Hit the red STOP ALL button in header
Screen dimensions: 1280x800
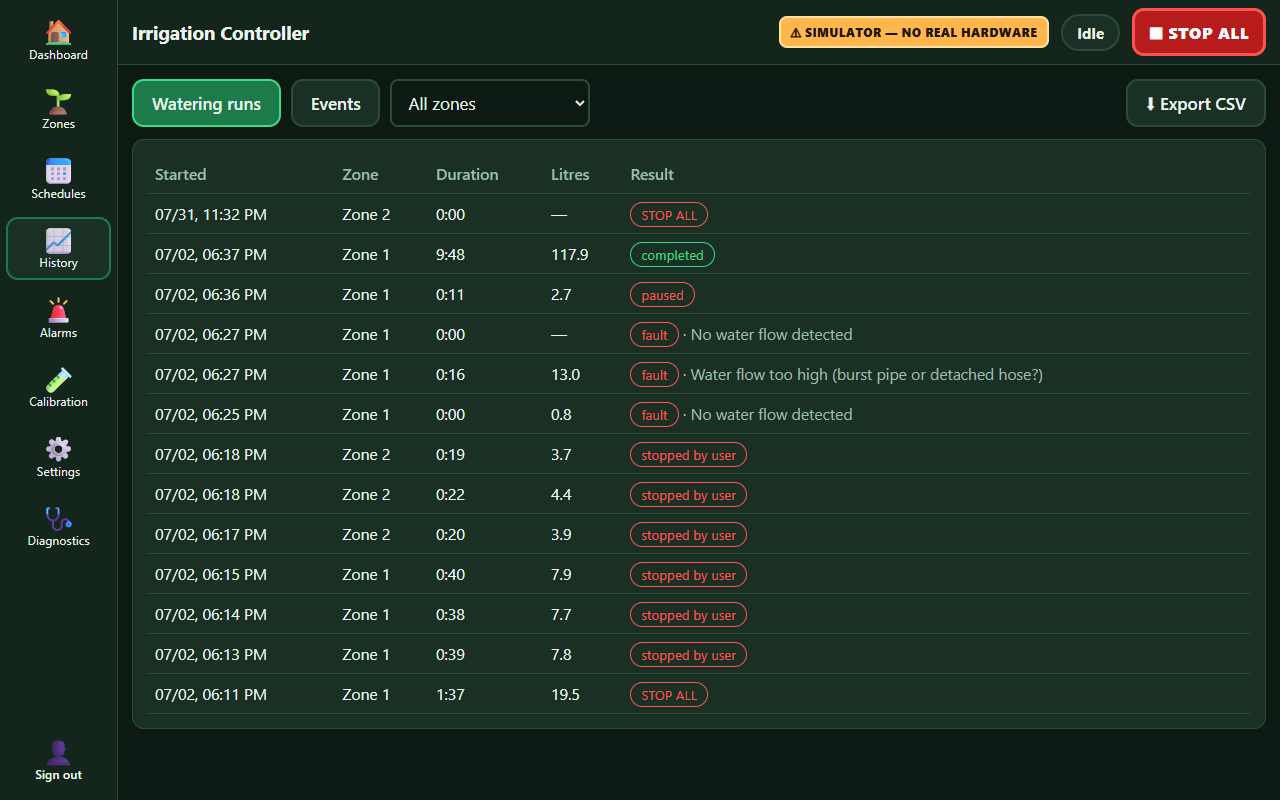pyautogui.click(x=1198, y=32)
